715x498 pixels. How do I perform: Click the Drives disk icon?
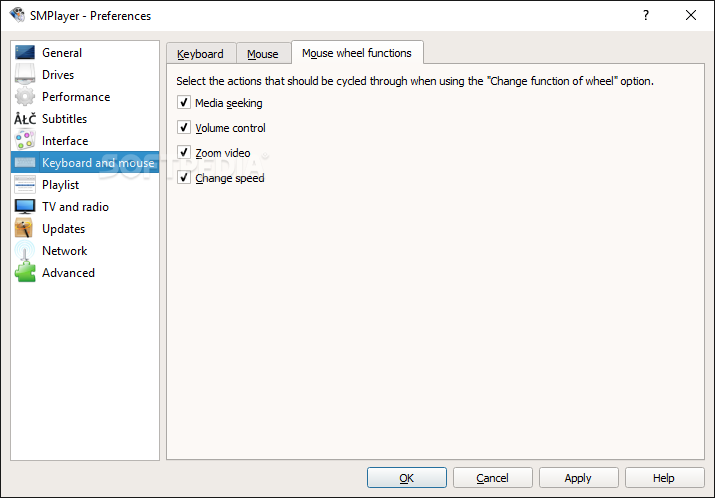25,74
